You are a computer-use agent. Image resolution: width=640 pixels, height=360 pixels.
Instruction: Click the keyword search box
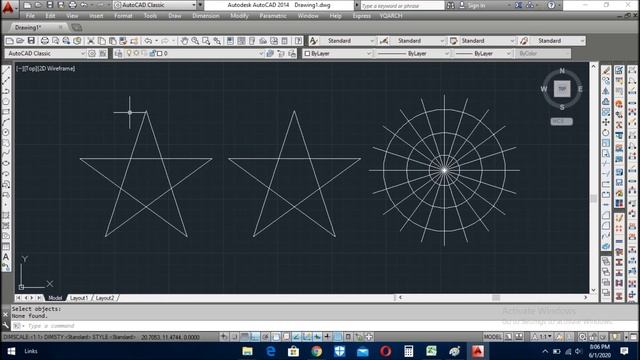coord(402,5)
